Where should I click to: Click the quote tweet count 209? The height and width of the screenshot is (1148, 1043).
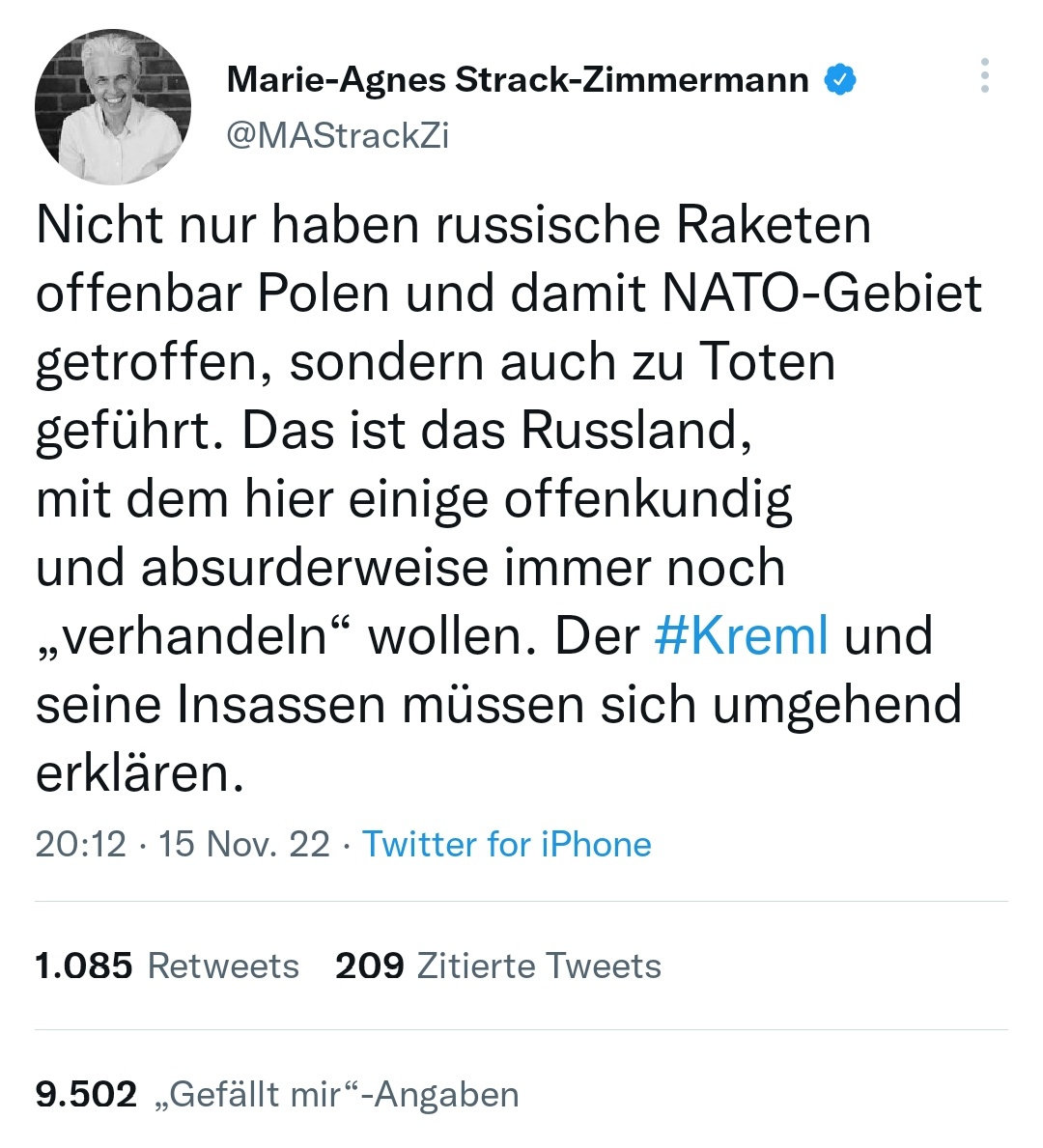tap(369, 966)
